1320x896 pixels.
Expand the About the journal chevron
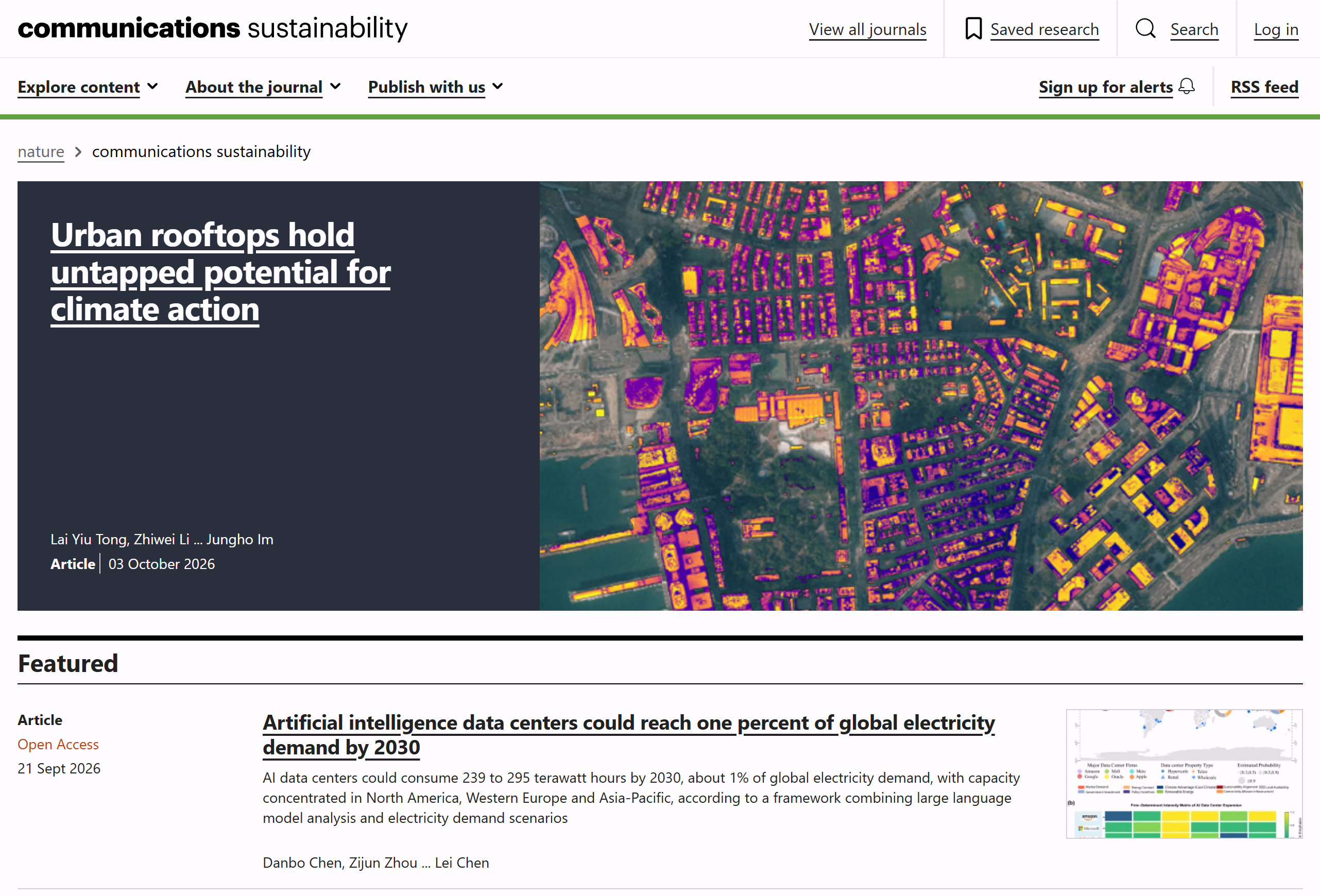(335, 87)
